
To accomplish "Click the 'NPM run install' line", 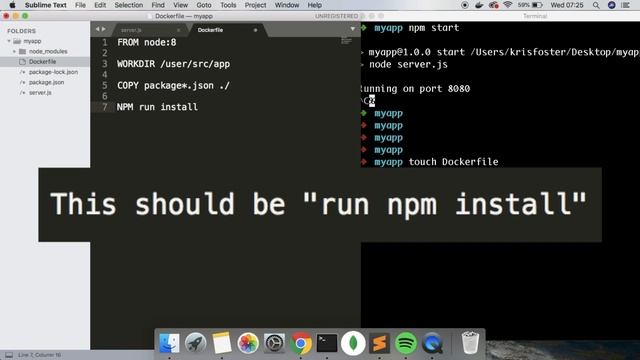I will [x=157, y=107].
